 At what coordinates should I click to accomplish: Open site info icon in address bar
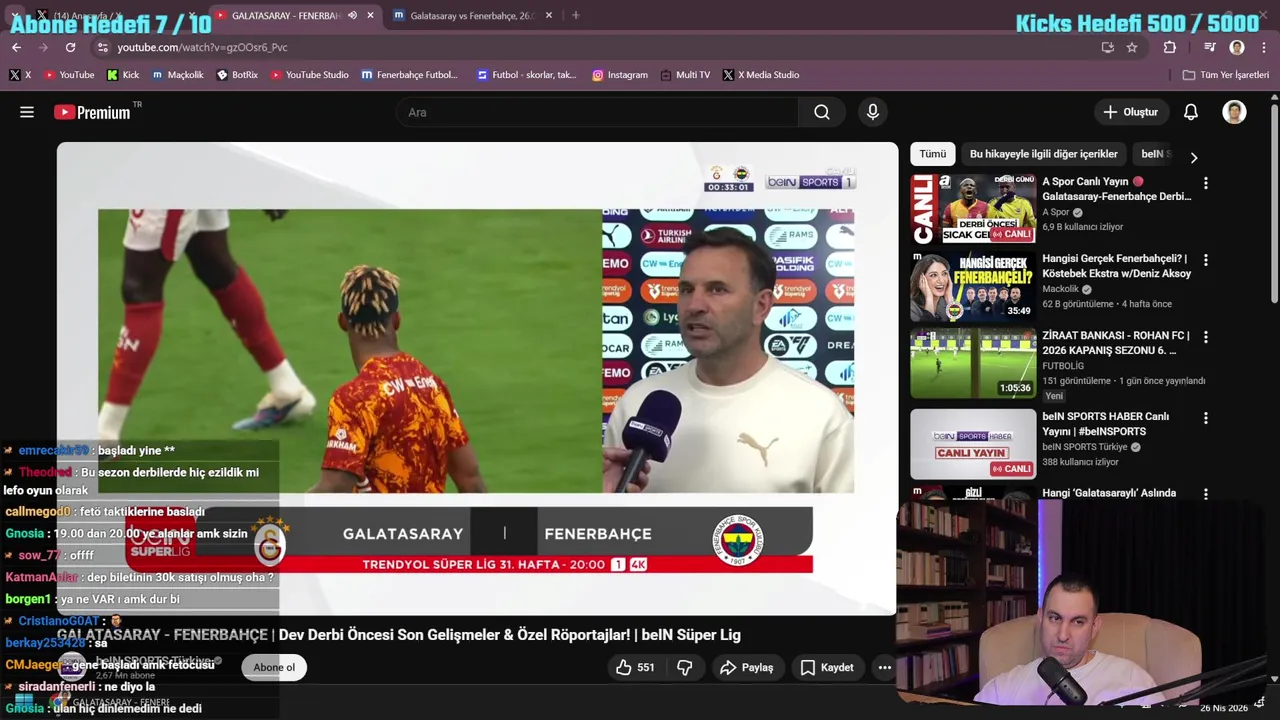click(x=103, y=47)
